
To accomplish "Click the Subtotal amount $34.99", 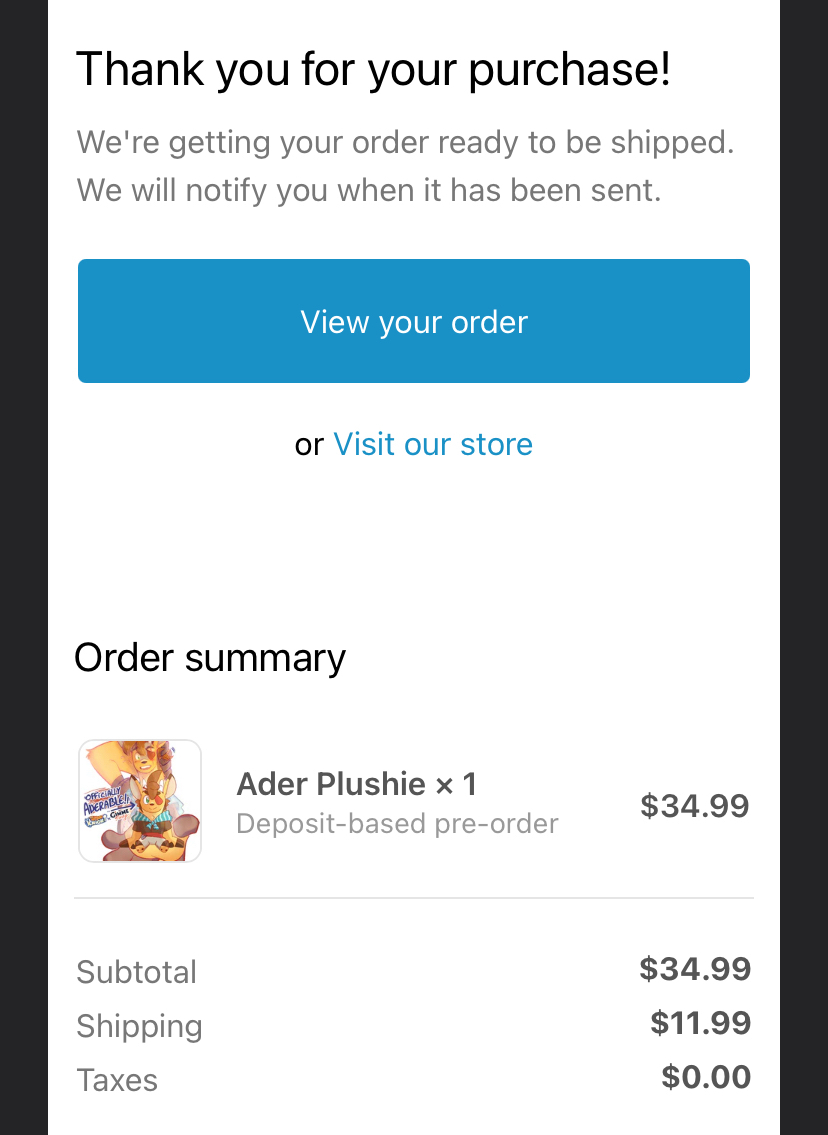I will click(695, 968).
